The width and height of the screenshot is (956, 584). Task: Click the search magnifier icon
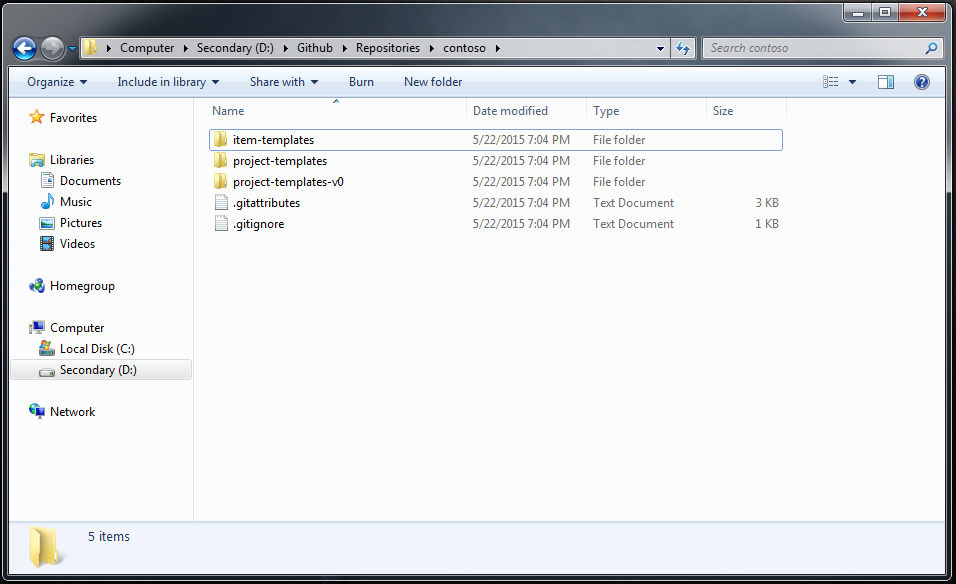930,47
